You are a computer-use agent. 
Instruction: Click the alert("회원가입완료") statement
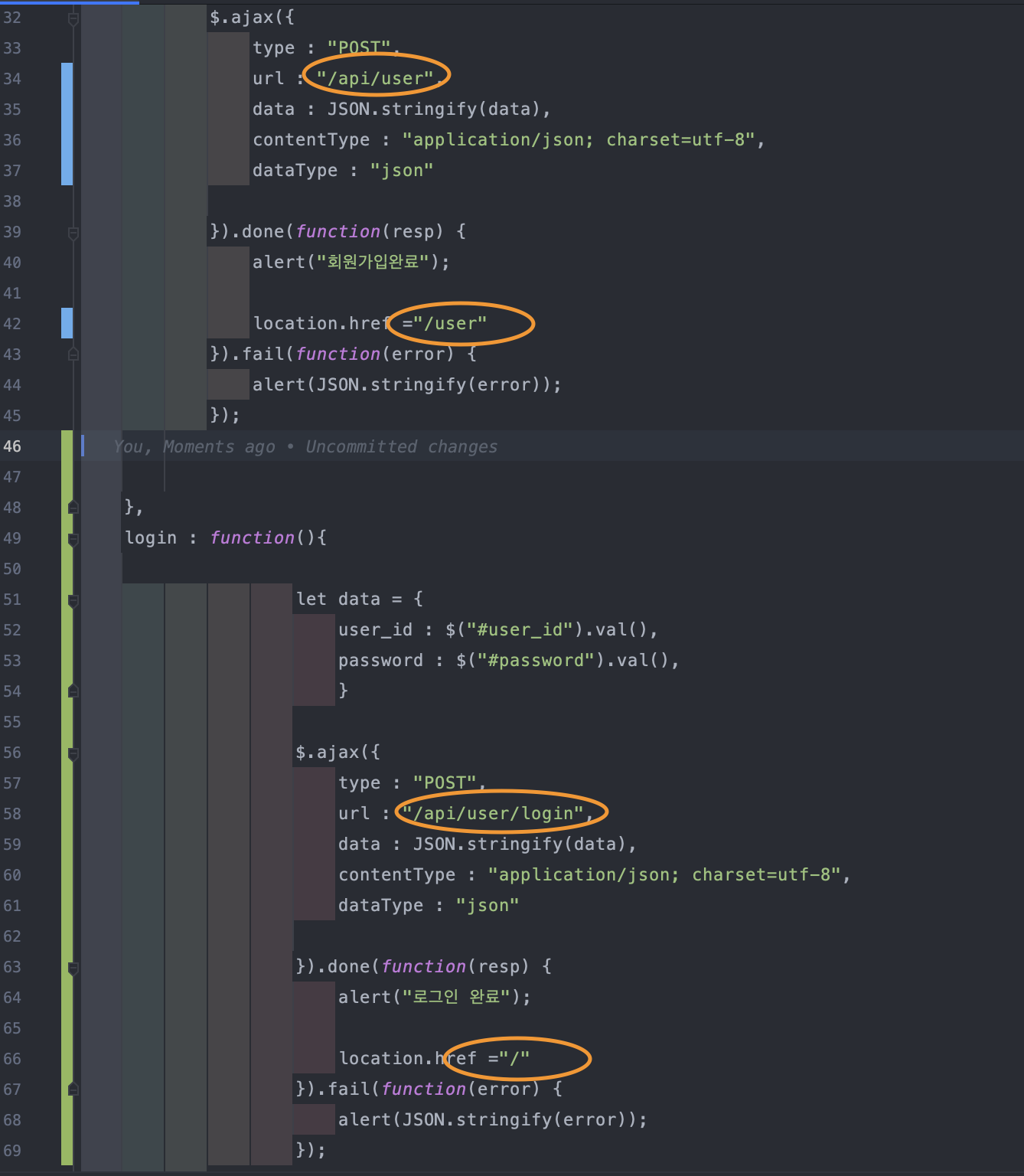[x=351, y=263]
